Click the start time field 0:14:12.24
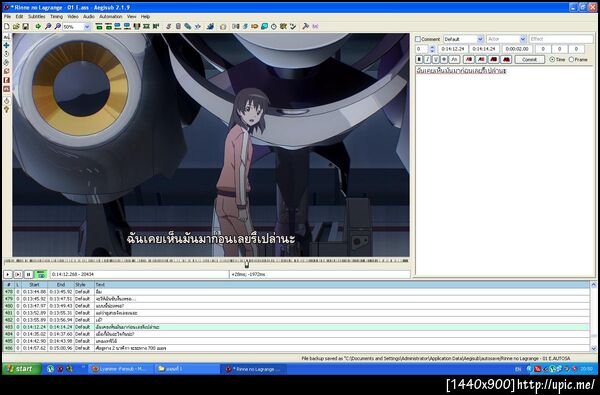This screenshot has height=395, width=600. 453,49
